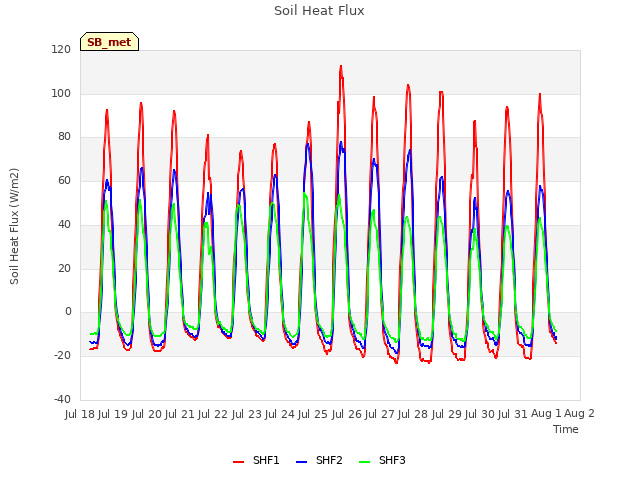Click the Jul 20 x-axis tick label
Screen dimensions: 640x480
pyautogui.click(x=147, y=414)
